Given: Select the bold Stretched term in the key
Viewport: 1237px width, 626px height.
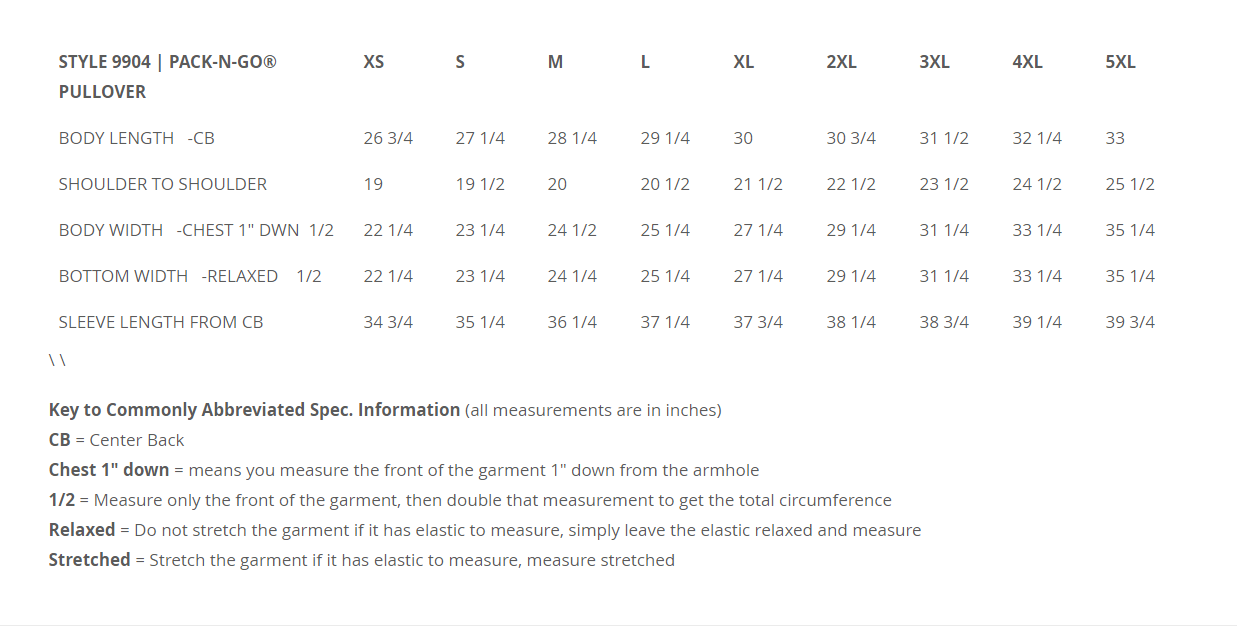Looking at the screenshot, I should 89,560.
